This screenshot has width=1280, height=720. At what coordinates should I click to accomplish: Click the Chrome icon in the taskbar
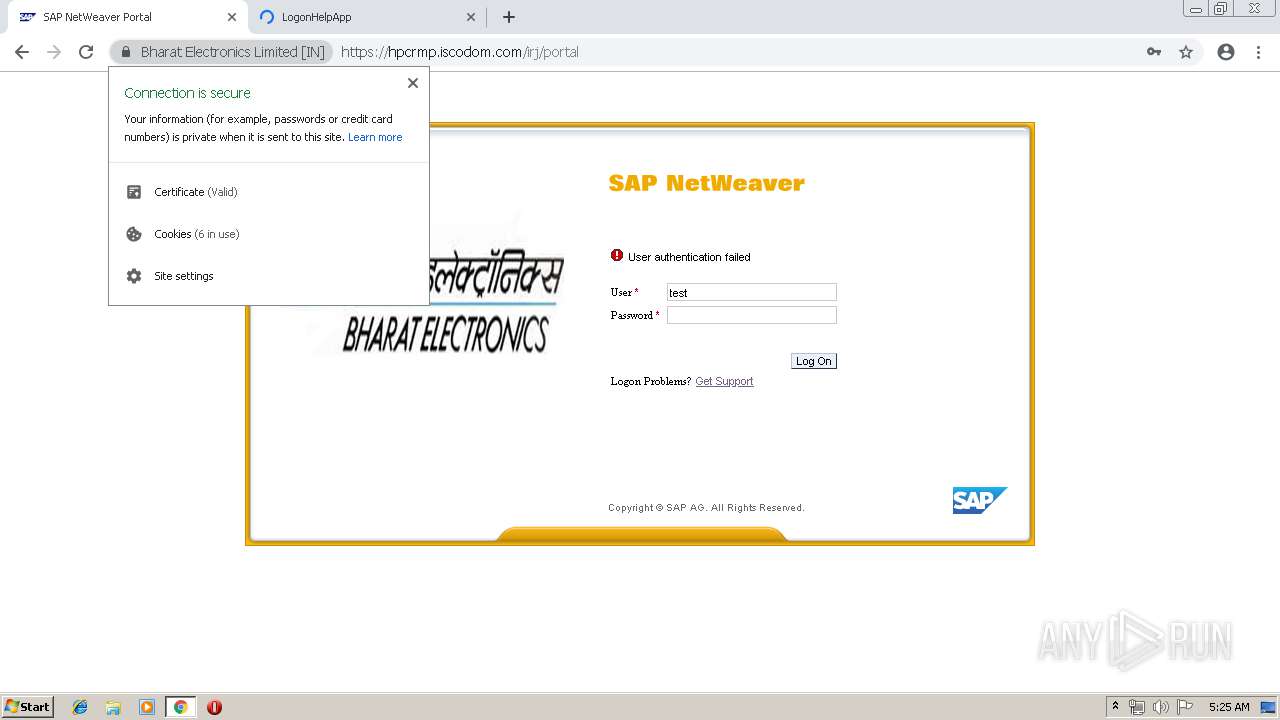(x=180, y=707)
